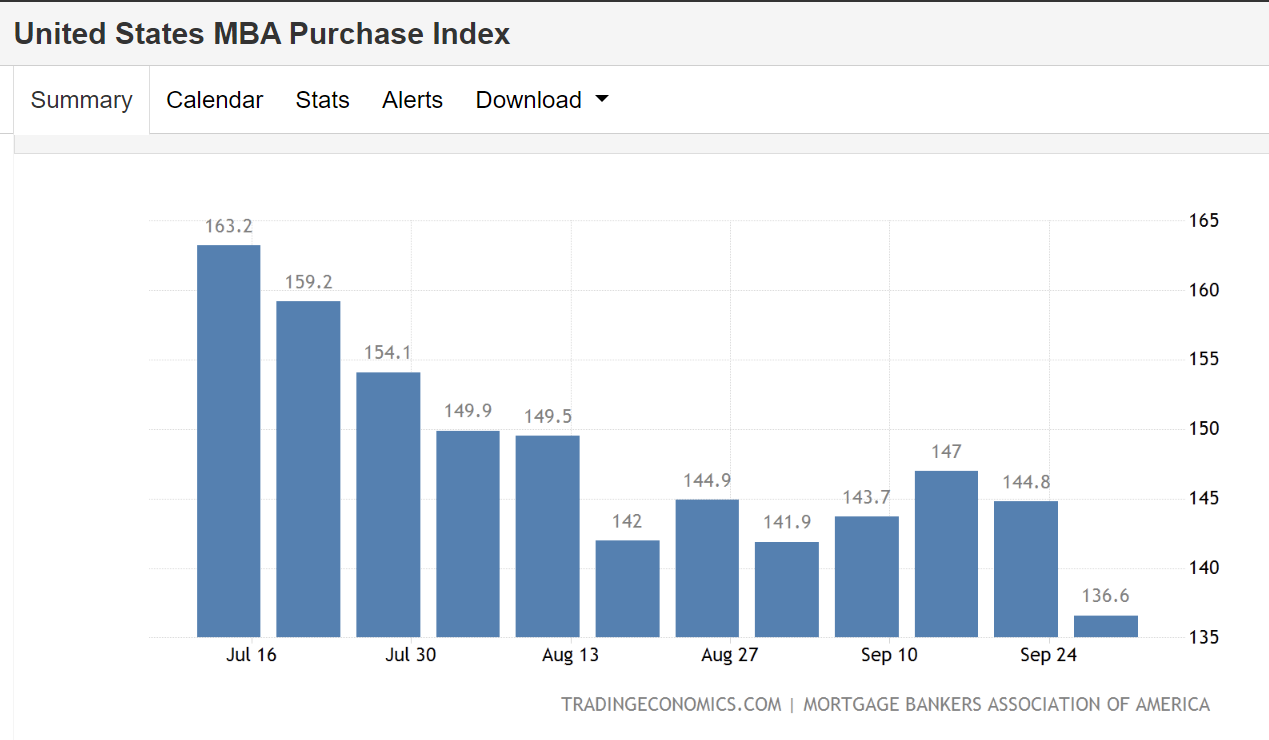Click the TRADINGECONOMICS.COM source credit
Viewport: 1269px width, 740px height.
(x=671, y=704)
